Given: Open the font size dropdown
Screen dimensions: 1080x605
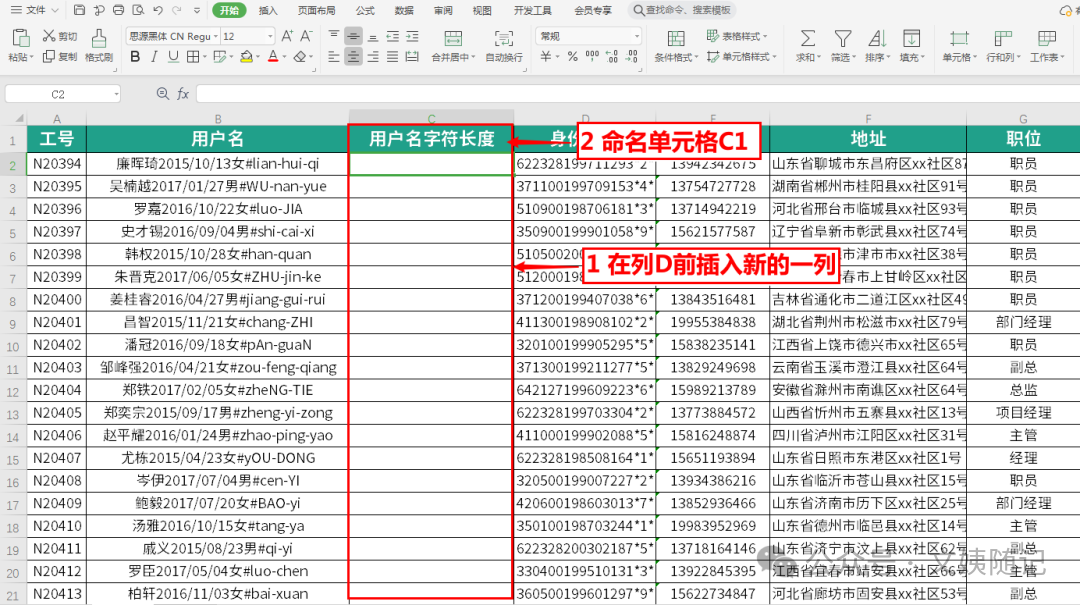Looking at the screenshot, I should [x=270, y=37].
